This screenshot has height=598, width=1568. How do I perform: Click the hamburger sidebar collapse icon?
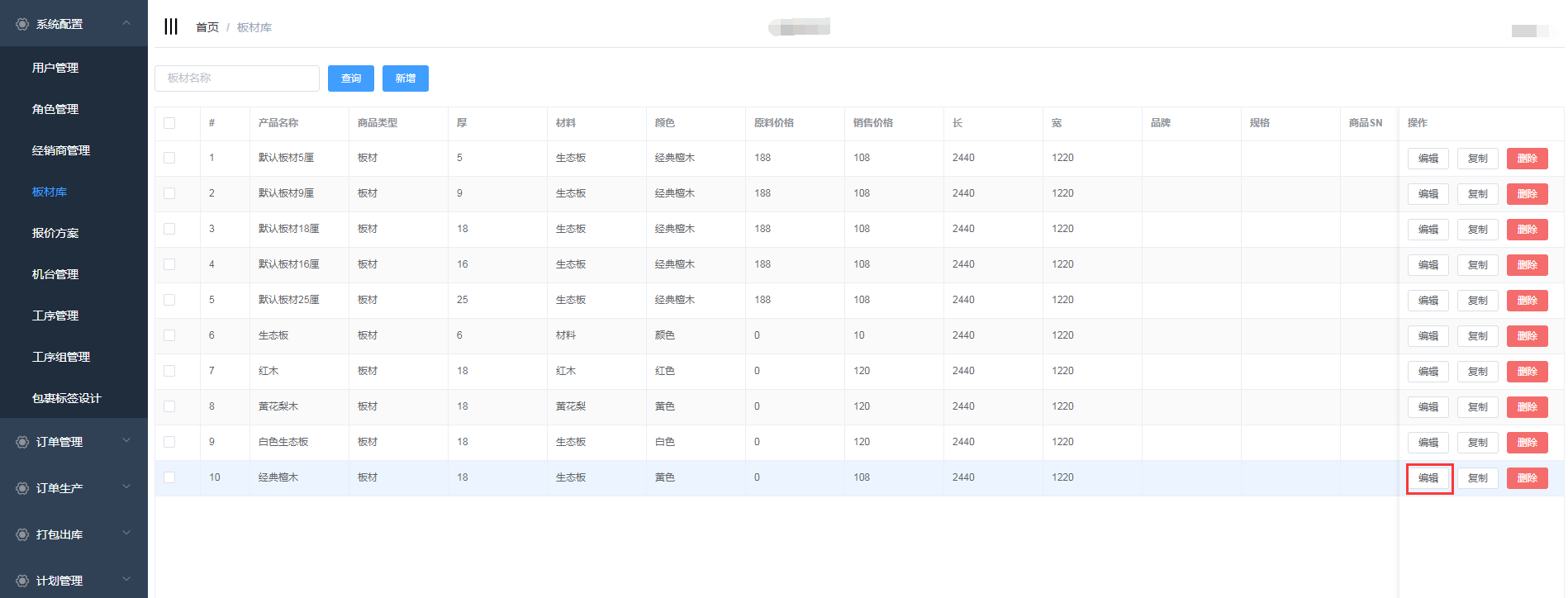(x=171, y=26)
